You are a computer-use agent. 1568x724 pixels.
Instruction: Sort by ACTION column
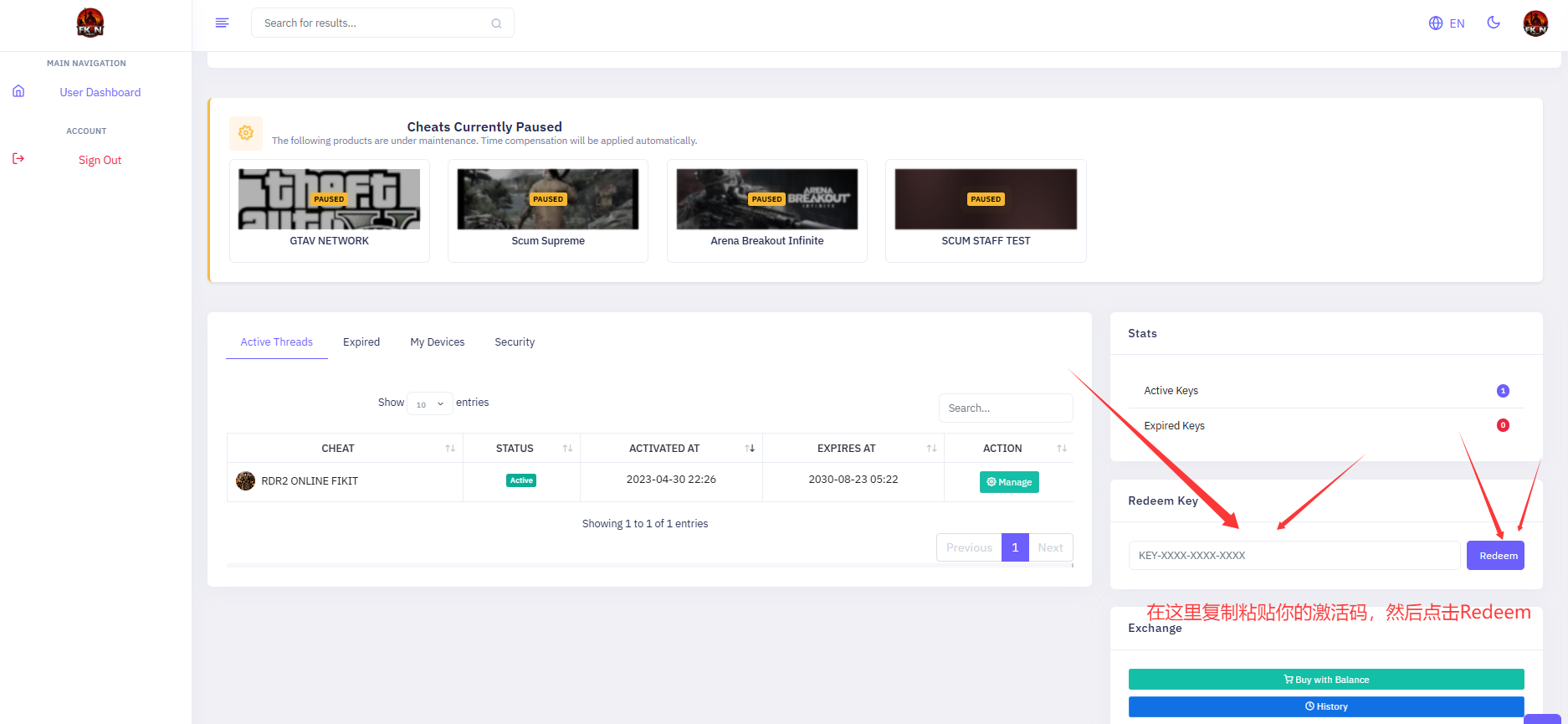[x=1009, y=449]
